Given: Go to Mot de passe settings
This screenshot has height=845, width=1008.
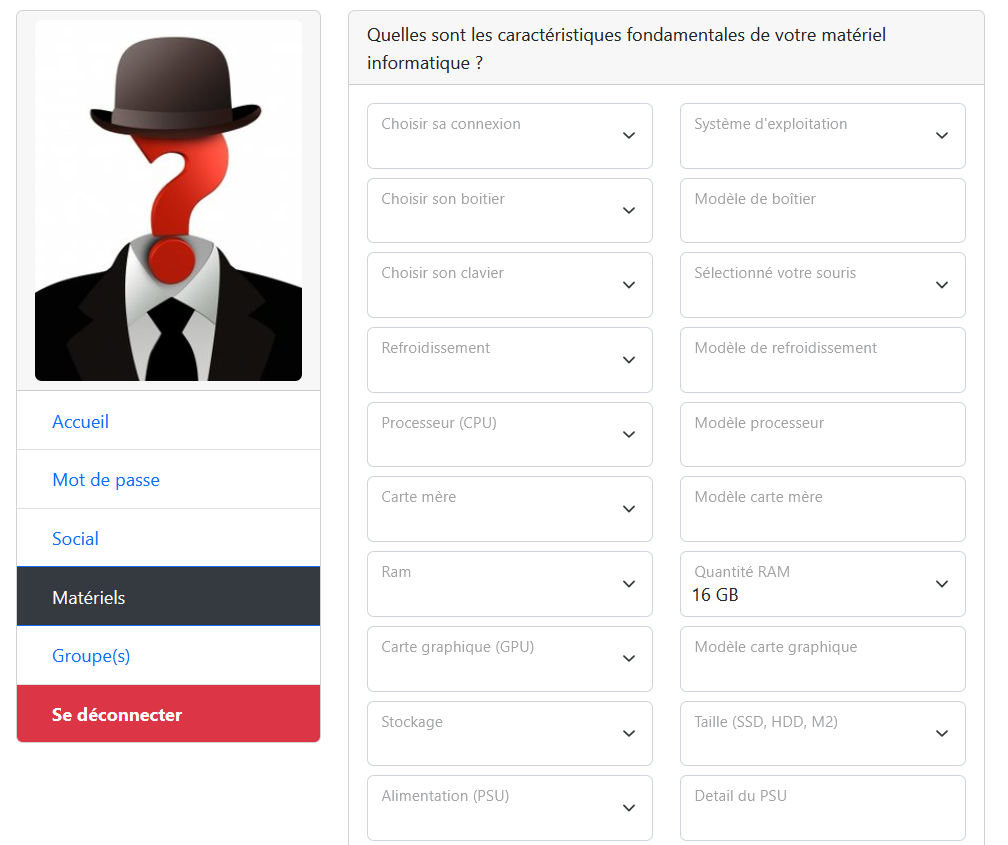Looking at the screenshot, I should coord(106,480).
